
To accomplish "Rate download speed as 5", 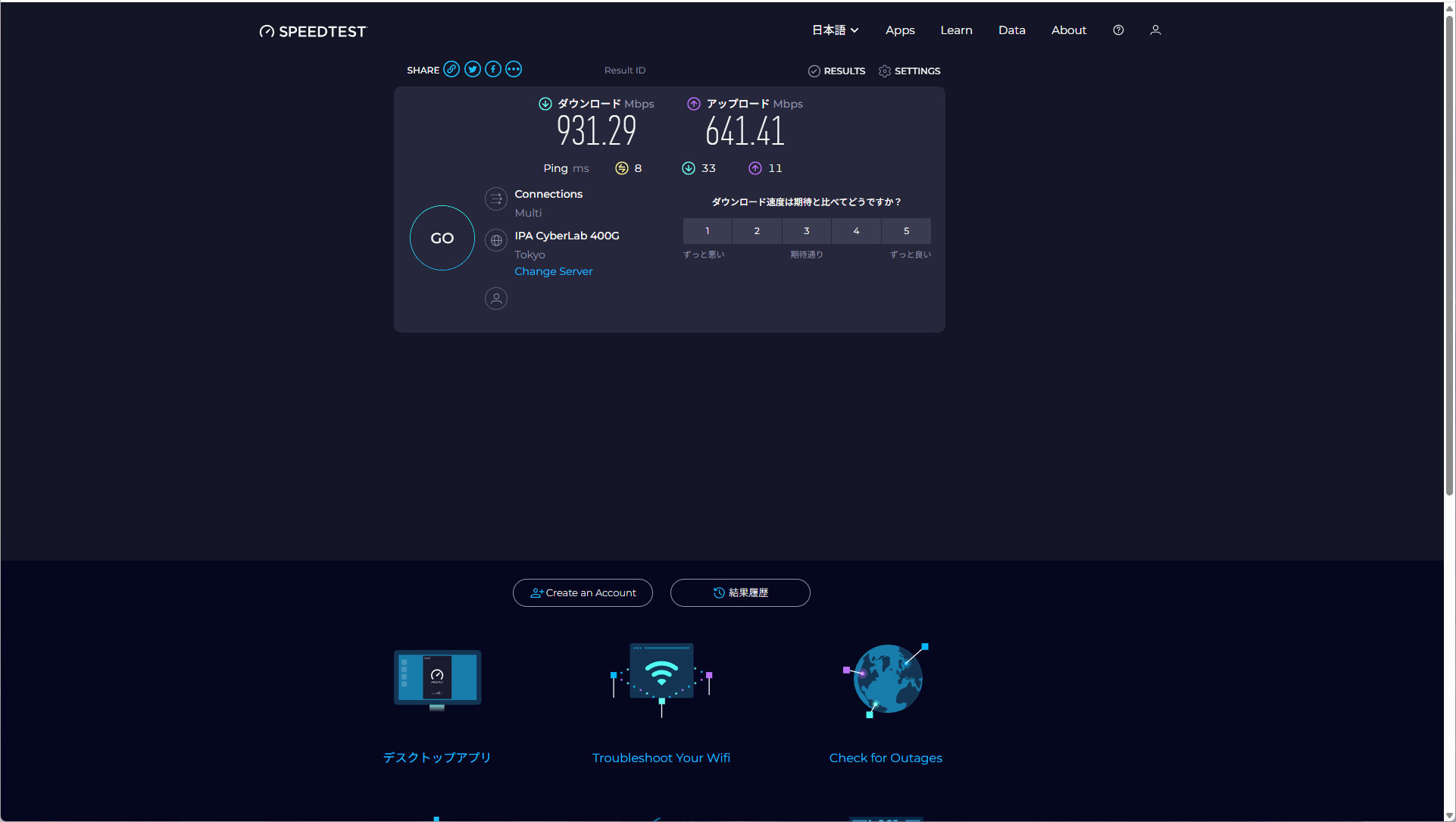I will click(906, 231).
